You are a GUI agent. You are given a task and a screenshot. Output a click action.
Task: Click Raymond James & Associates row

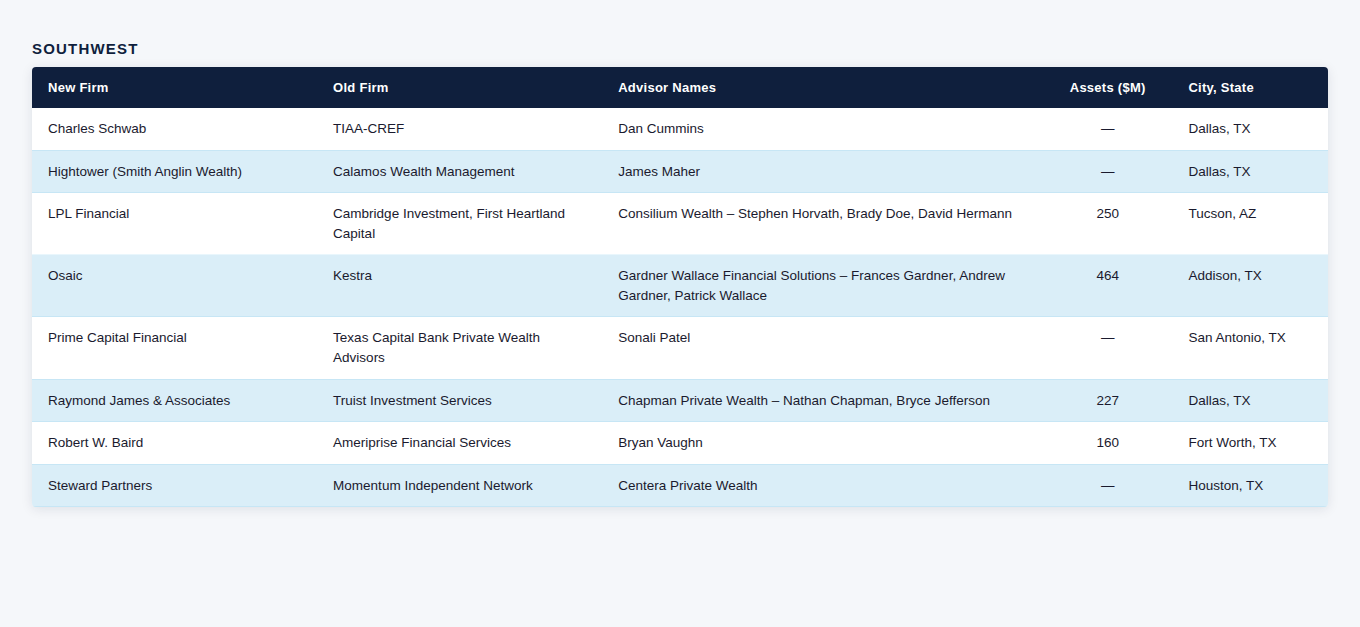pyautogui.click(x=139, y=401)
